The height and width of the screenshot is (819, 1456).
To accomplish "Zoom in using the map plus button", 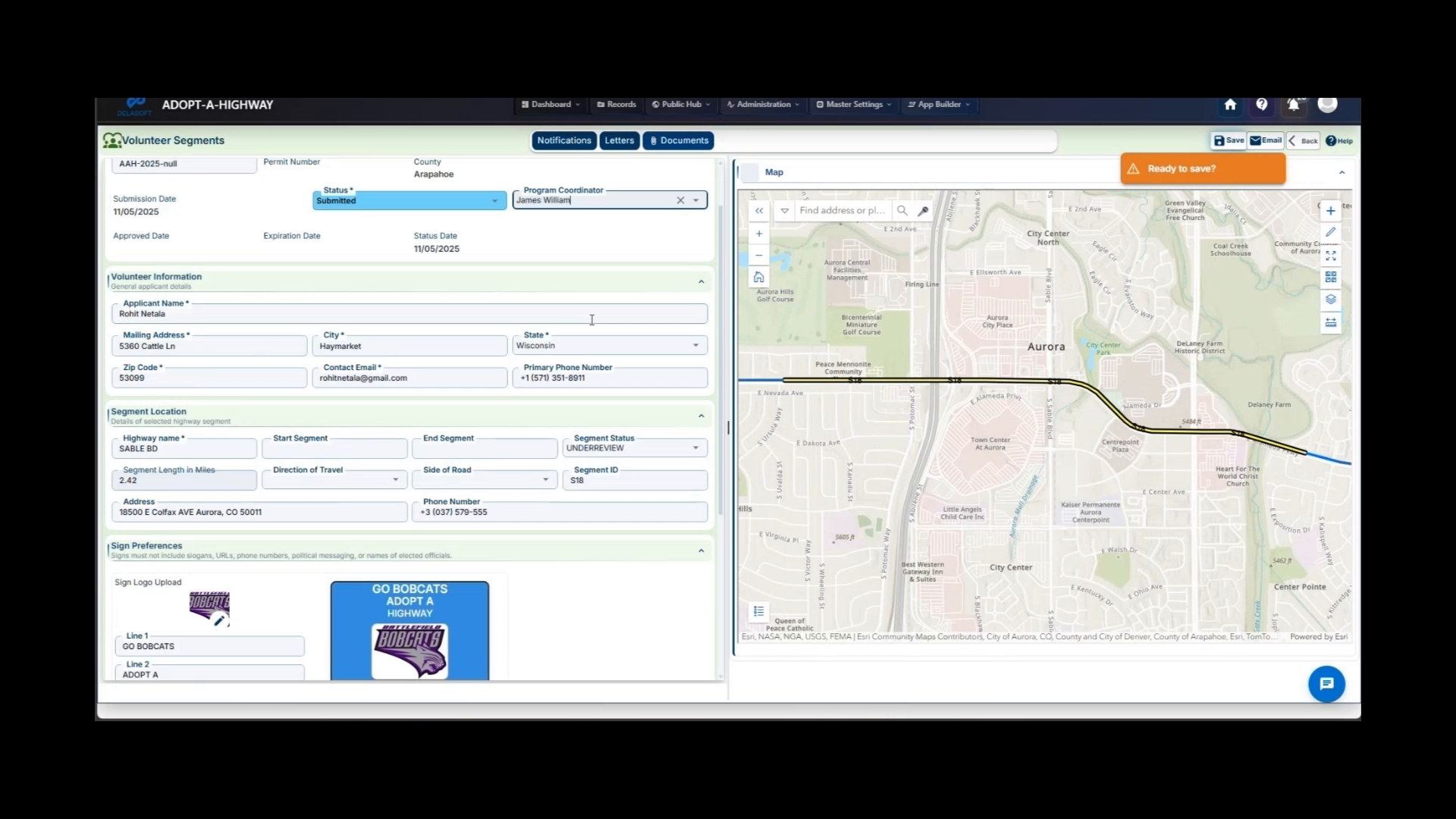I will [x=758, y=234].
